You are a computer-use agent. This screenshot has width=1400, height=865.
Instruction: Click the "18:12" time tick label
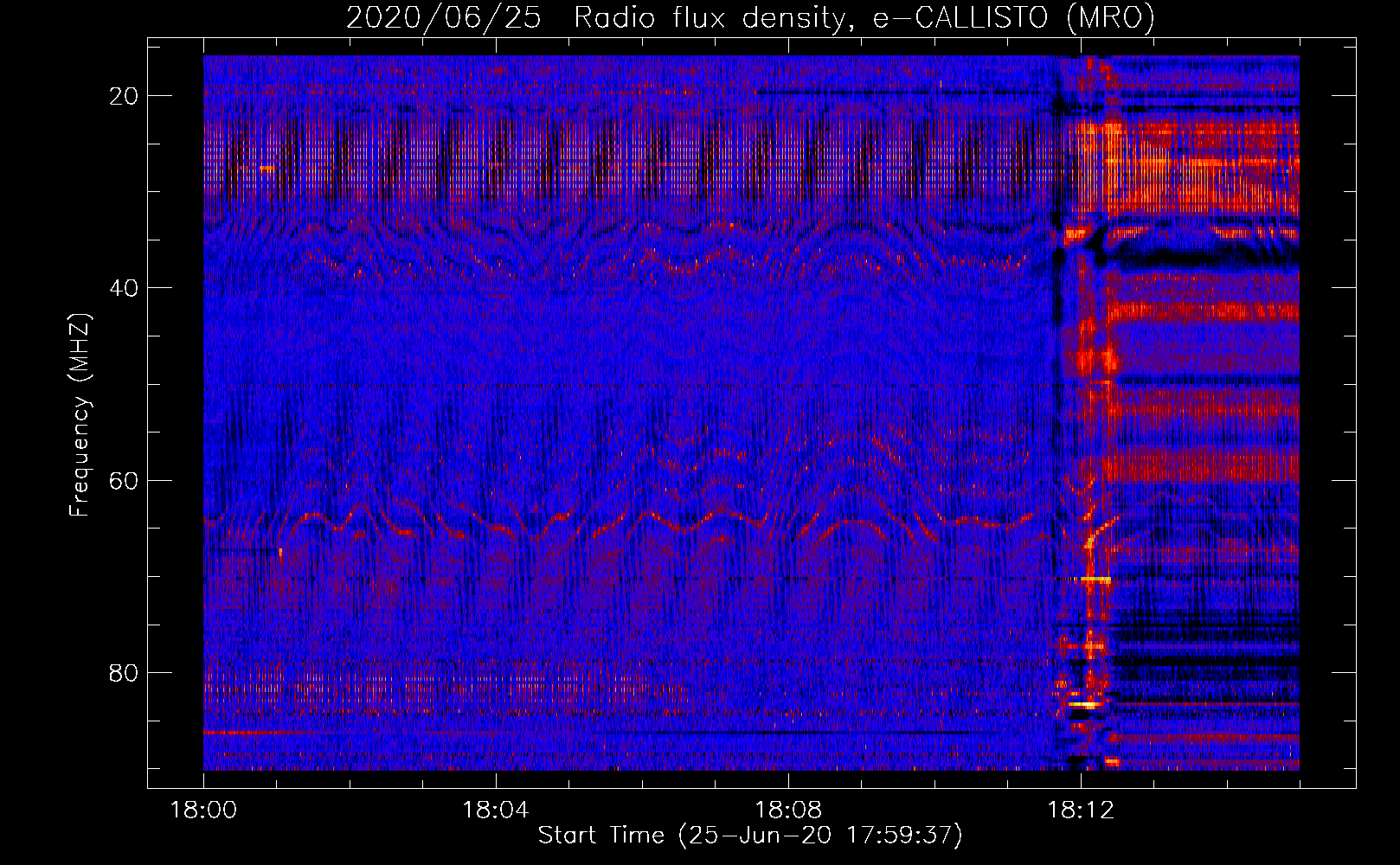(x=1081, y=811)
